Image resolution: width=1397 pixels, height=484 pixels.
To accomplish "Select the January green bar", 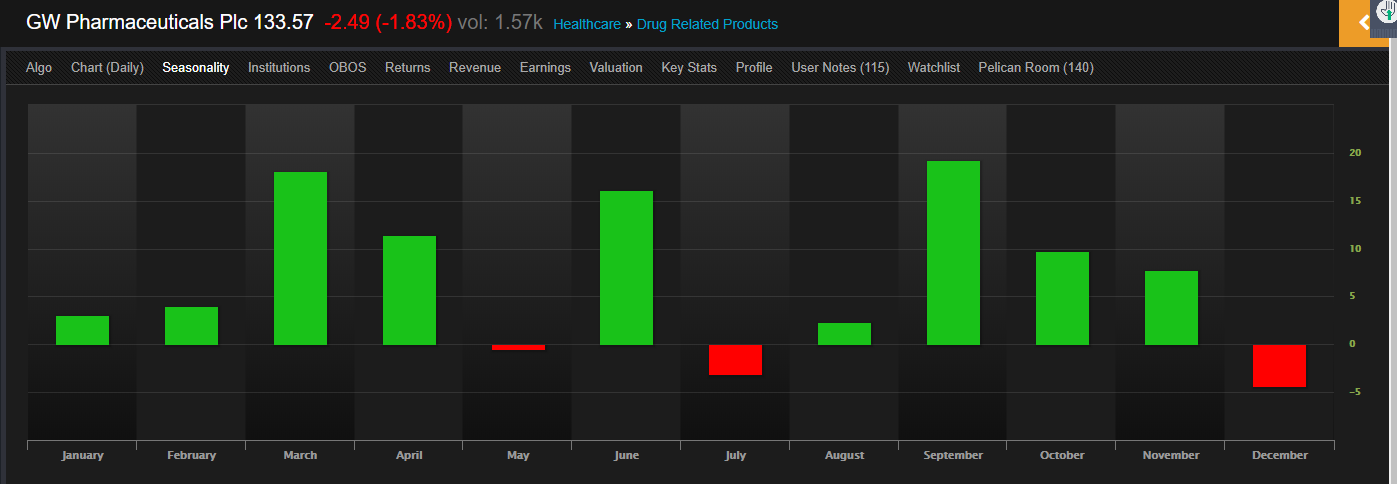I will pyautogui.click(x=82, y=330).
